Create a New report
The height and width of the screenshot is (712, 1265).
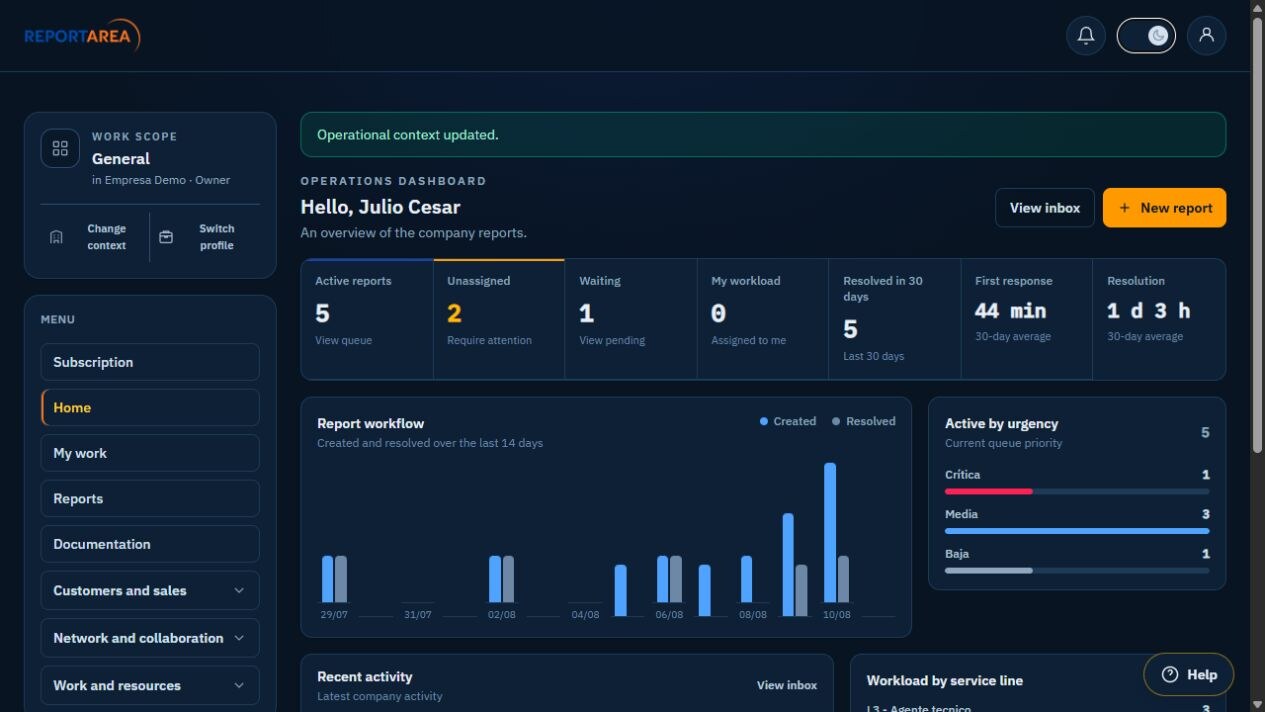(1164, 208)
